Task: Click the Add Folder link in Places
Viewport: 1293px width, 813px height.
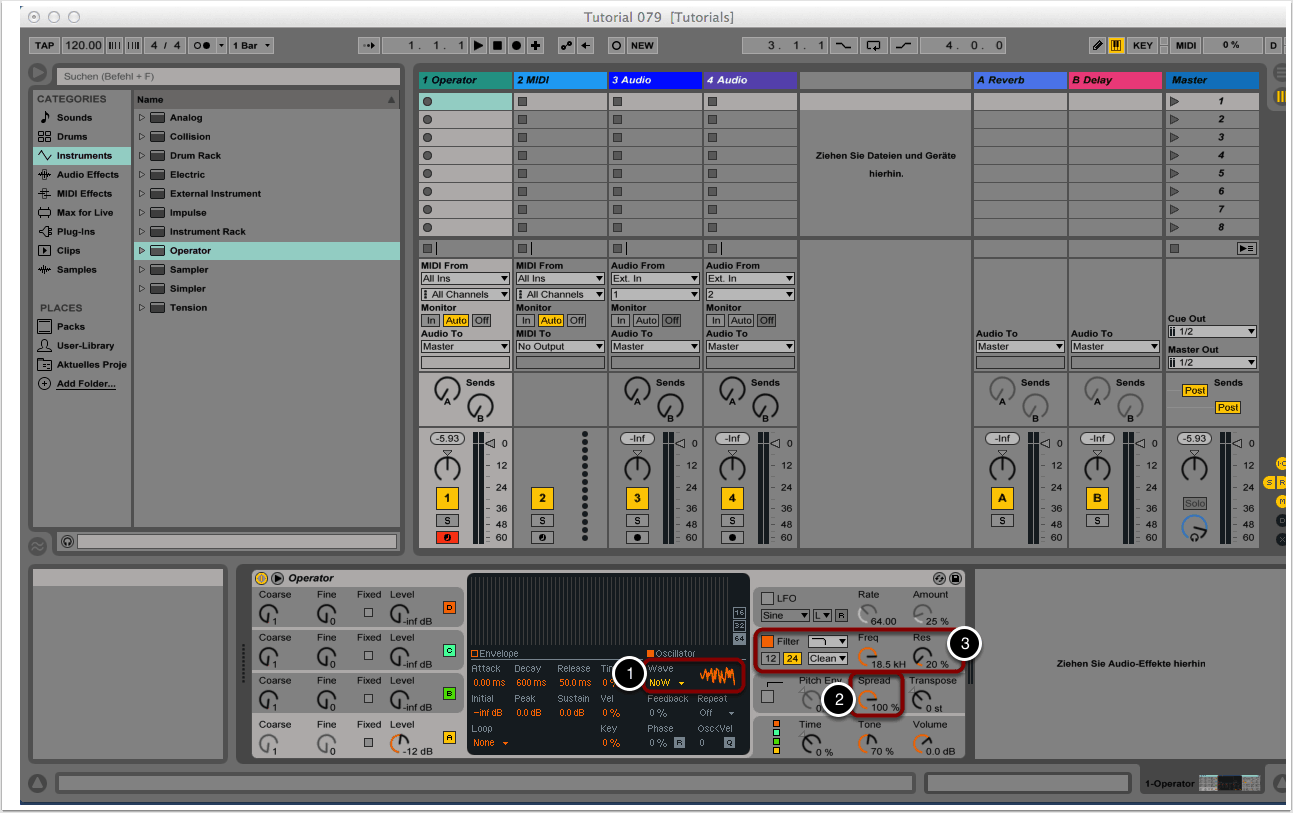Action: 85,384
